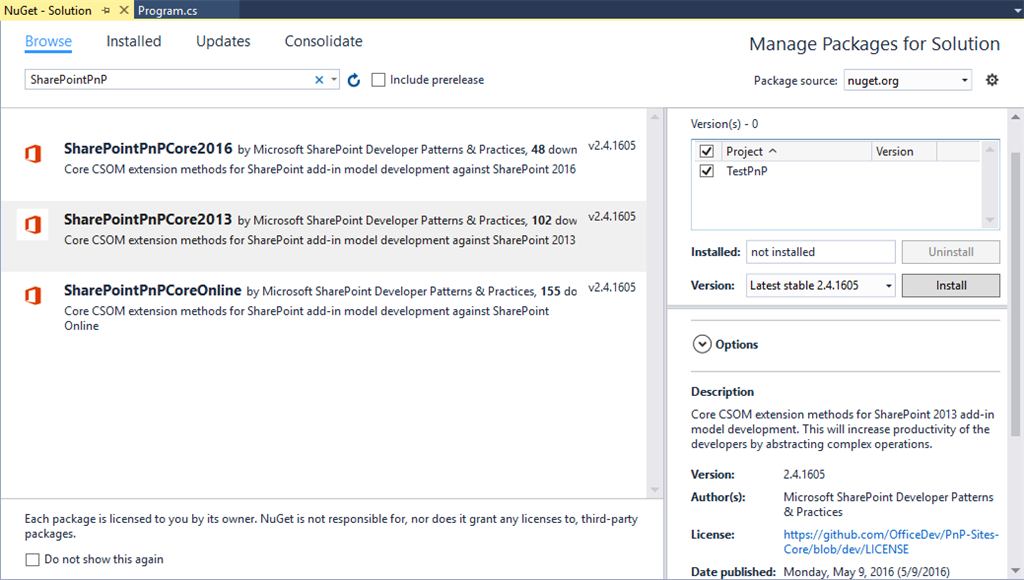Image resolution: width=1024 pixels, height=580 pixels.
Task: Click the Install button
Action: tap(949, 285)
